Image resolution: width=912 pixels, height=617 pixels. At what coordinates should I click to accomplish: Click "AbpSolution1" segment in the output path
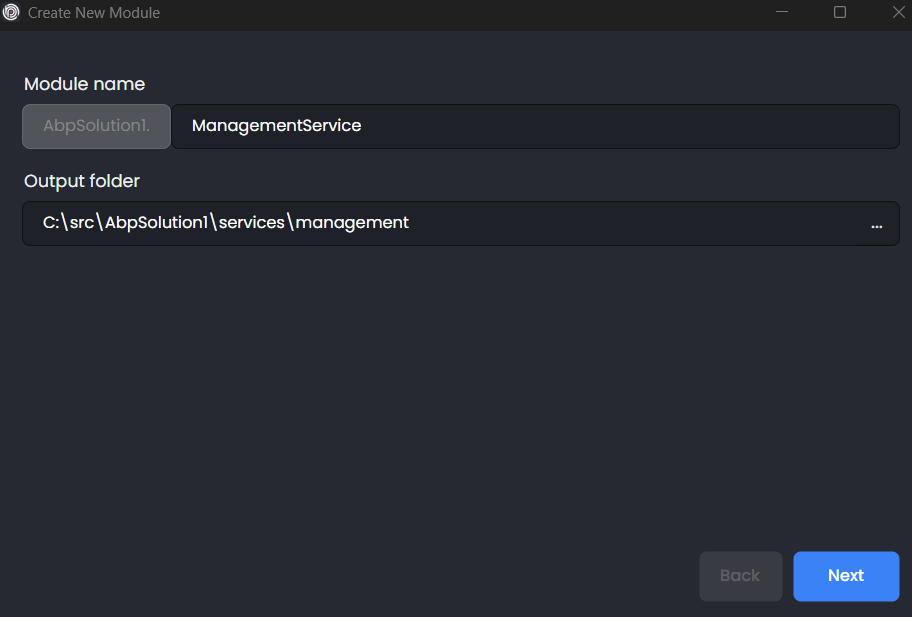pos(156,223)
